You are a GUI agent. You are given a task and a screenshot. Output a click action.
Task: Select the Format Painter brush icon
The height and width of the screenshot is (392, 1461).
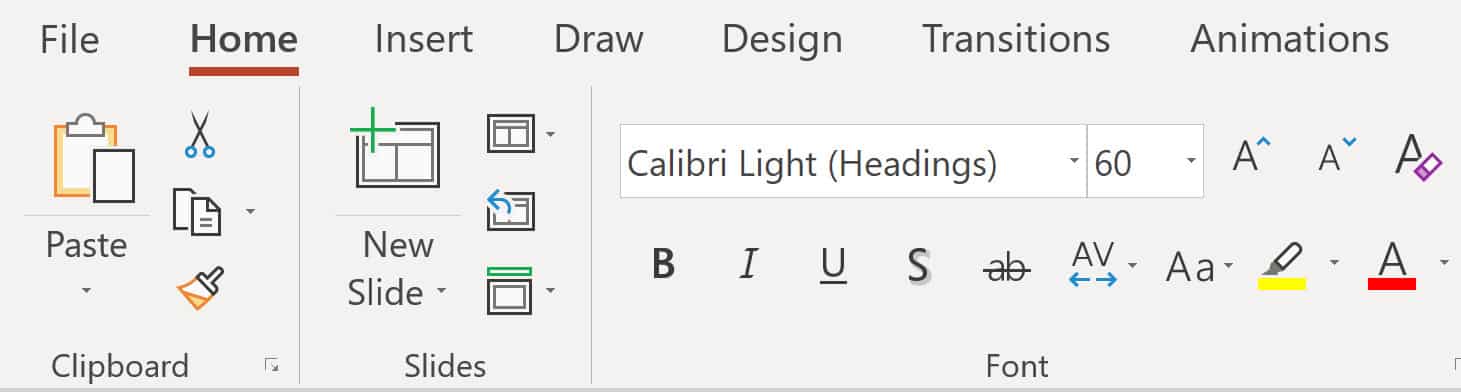point(200,289)
